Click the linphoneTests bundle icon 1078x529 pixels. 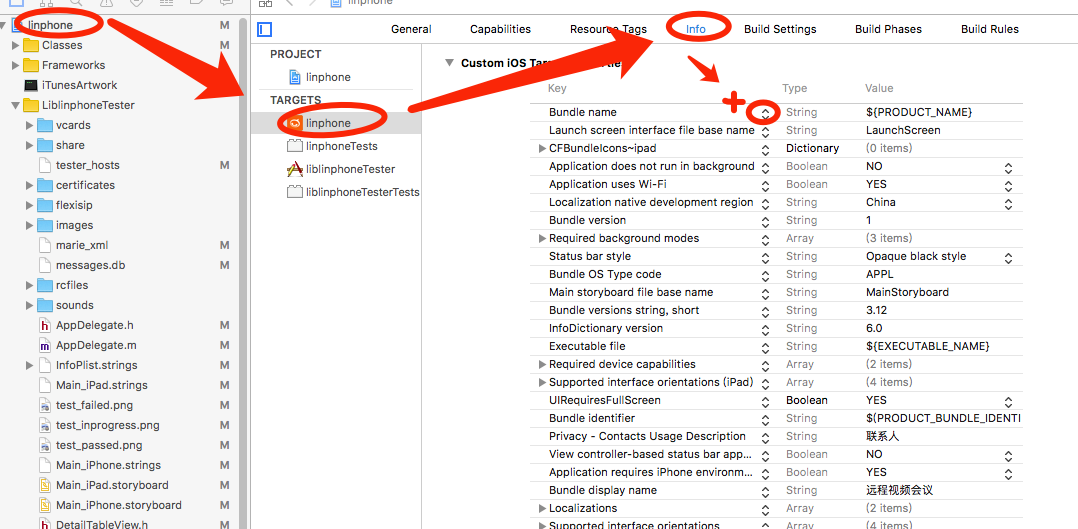pos(295,146)
